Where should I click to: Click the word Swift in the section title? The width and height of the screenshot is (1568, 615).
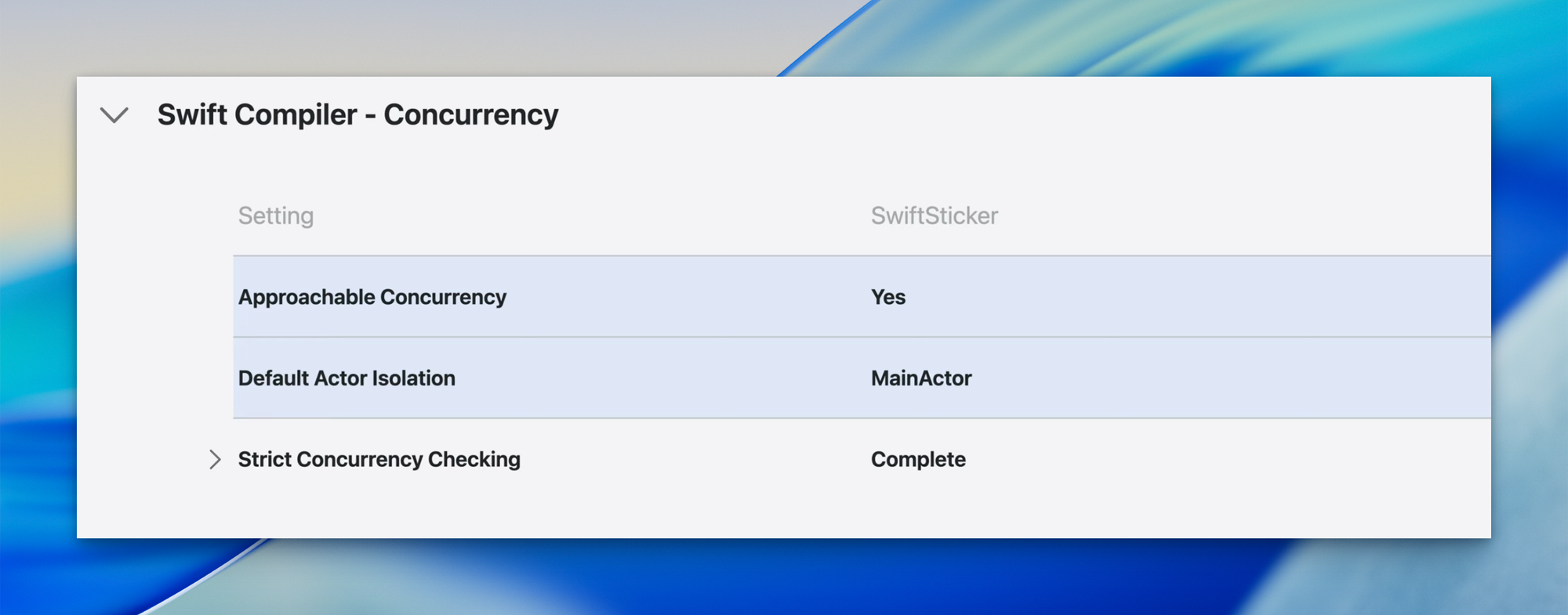(x=191, y=115)
